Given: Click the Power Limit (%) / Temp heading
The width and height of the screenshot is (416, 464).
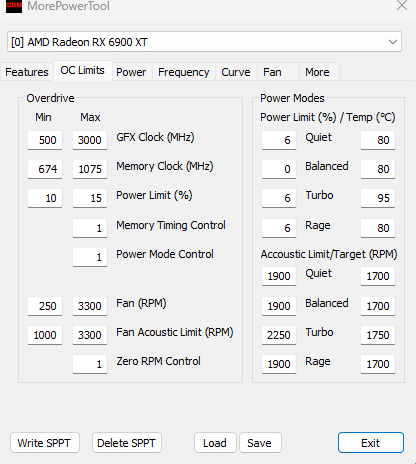Looking at the screenshot, I should [328, 117].
